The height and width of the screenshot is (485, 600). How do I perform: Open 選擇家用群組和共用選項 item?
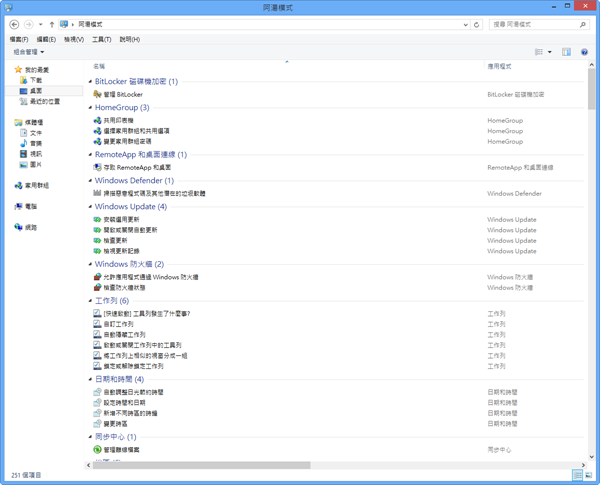131,131
